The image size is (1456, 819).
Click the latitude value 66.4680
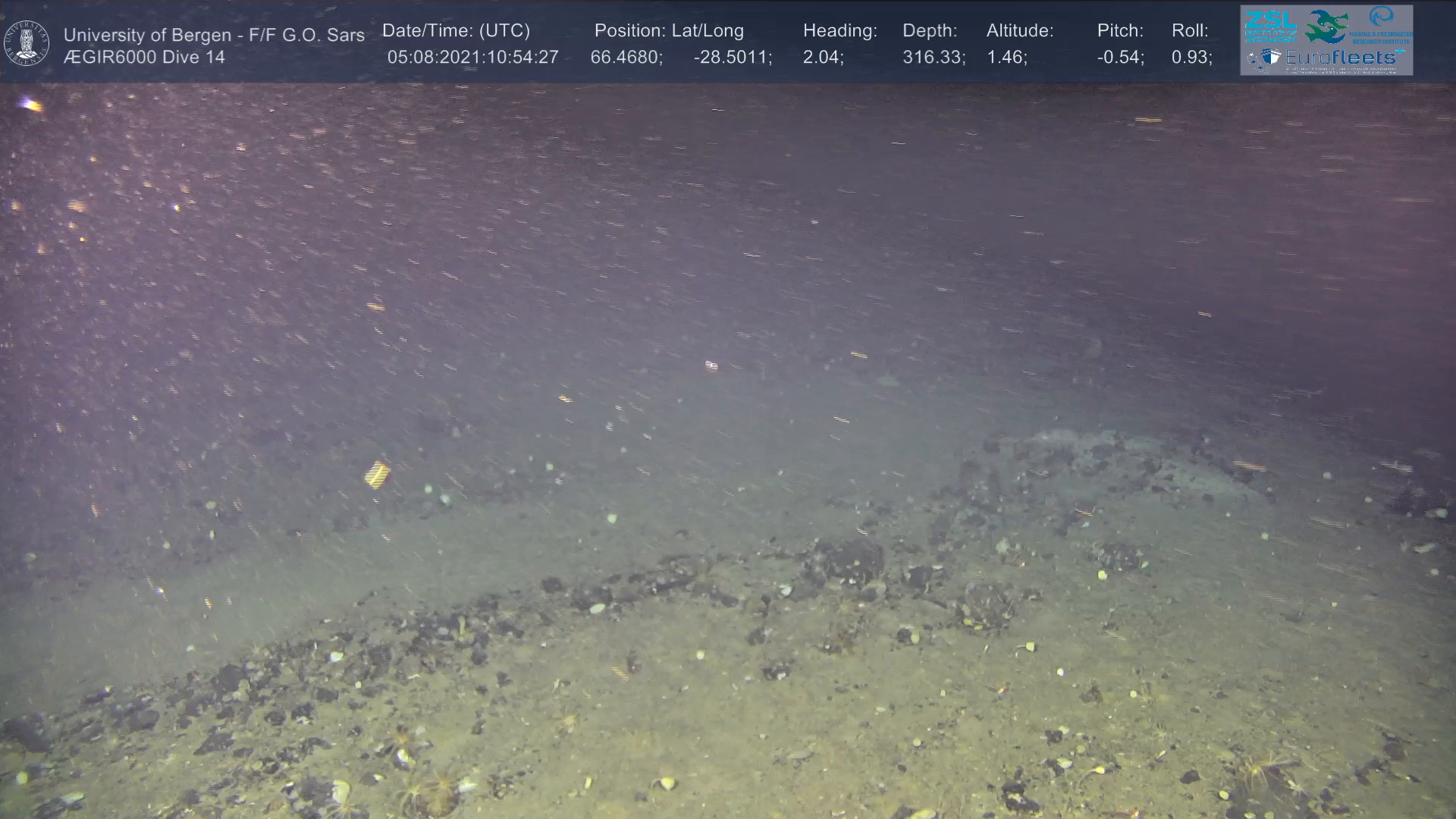pyautogui.click(x=626, y=58)
